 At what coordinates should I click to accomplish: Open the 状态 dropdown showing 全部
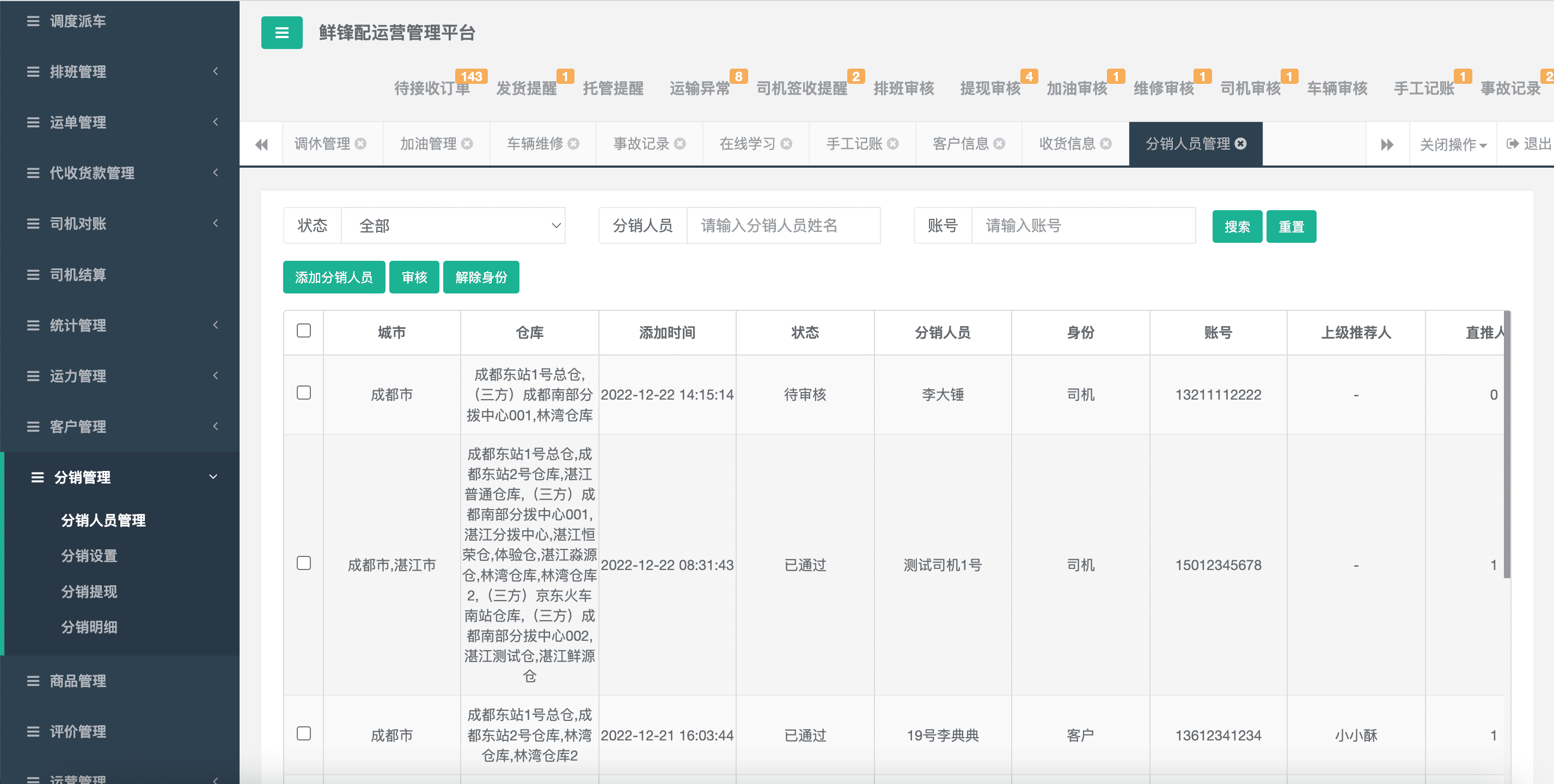click(453, 225)
